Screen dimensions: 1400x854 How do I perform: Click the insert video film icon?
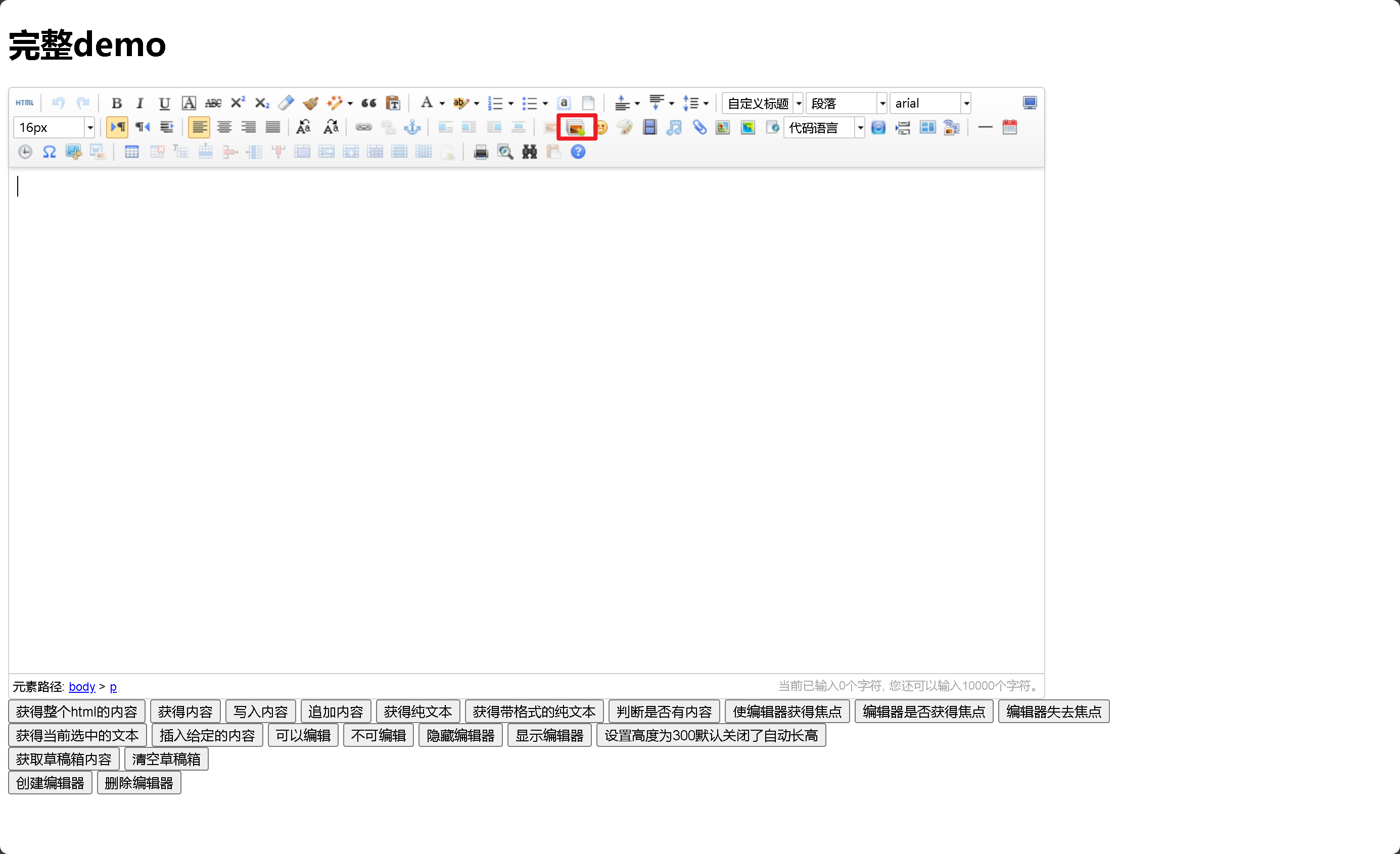pos(649,127)
